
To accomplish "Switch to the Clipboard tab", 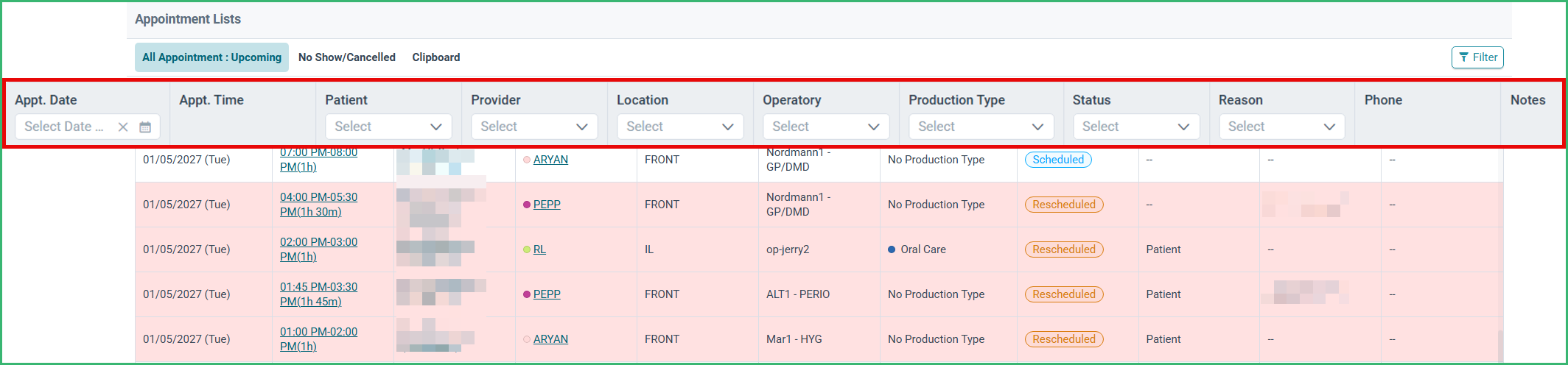I will point(436,57).
